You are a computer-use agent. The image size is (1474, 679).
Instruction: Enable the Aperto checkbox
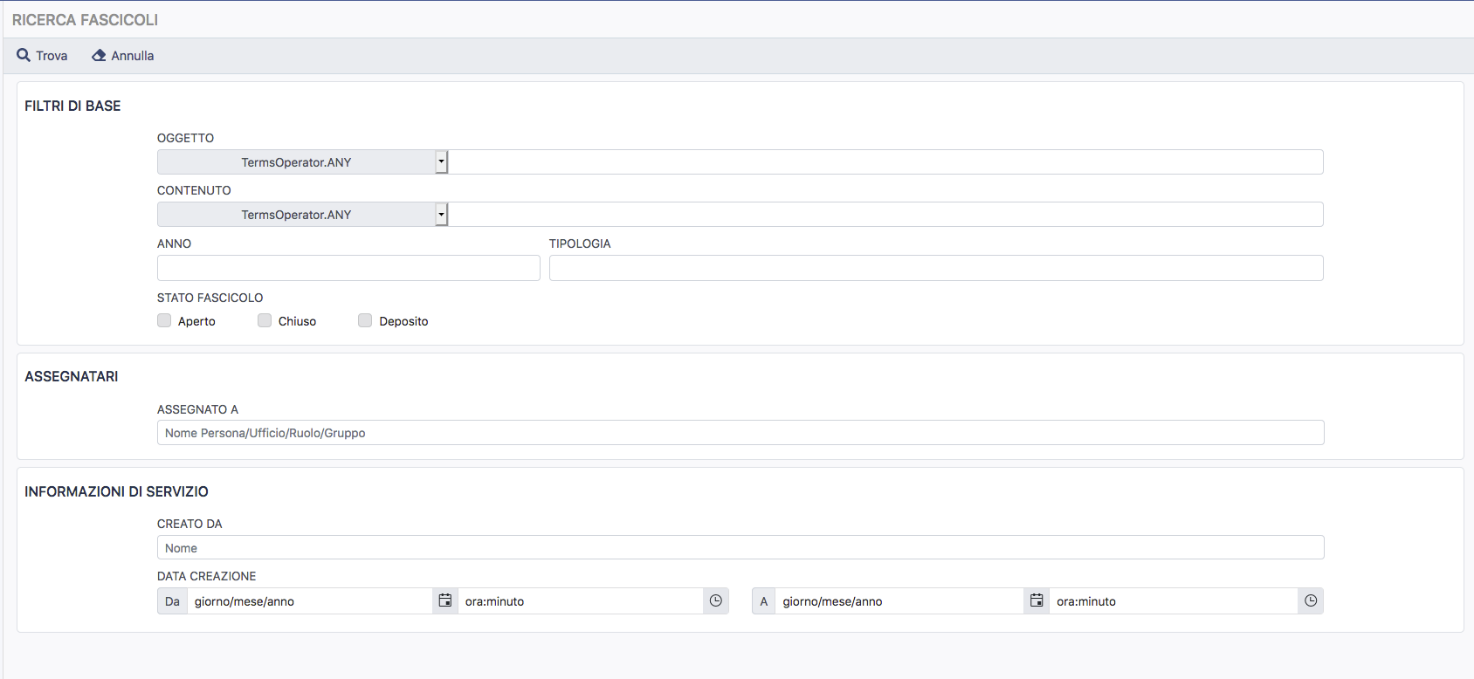pos(164,321)
